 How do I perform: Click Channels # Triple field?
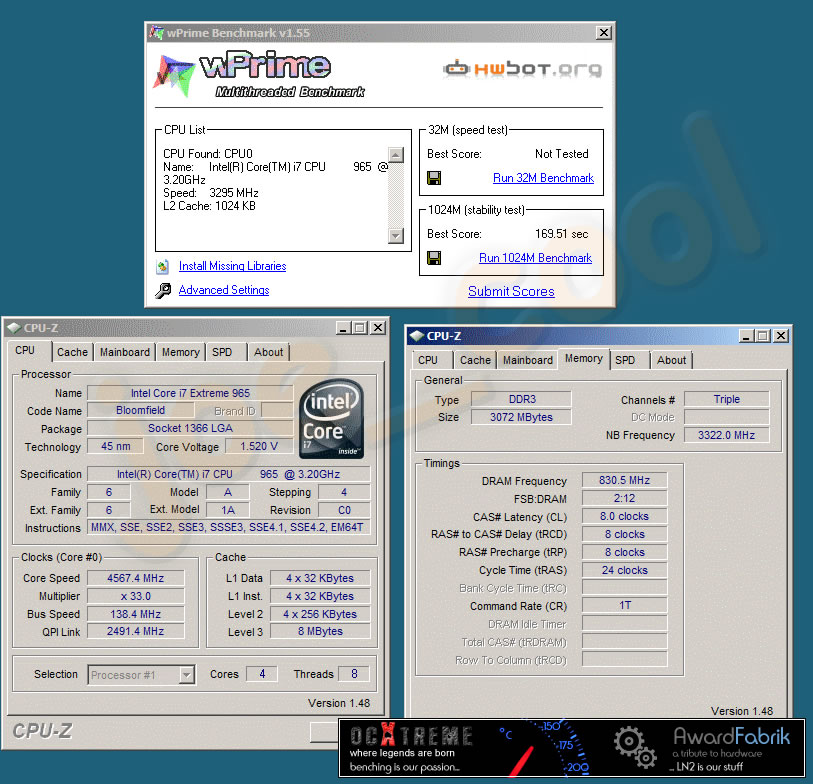[x=726, y=399]
